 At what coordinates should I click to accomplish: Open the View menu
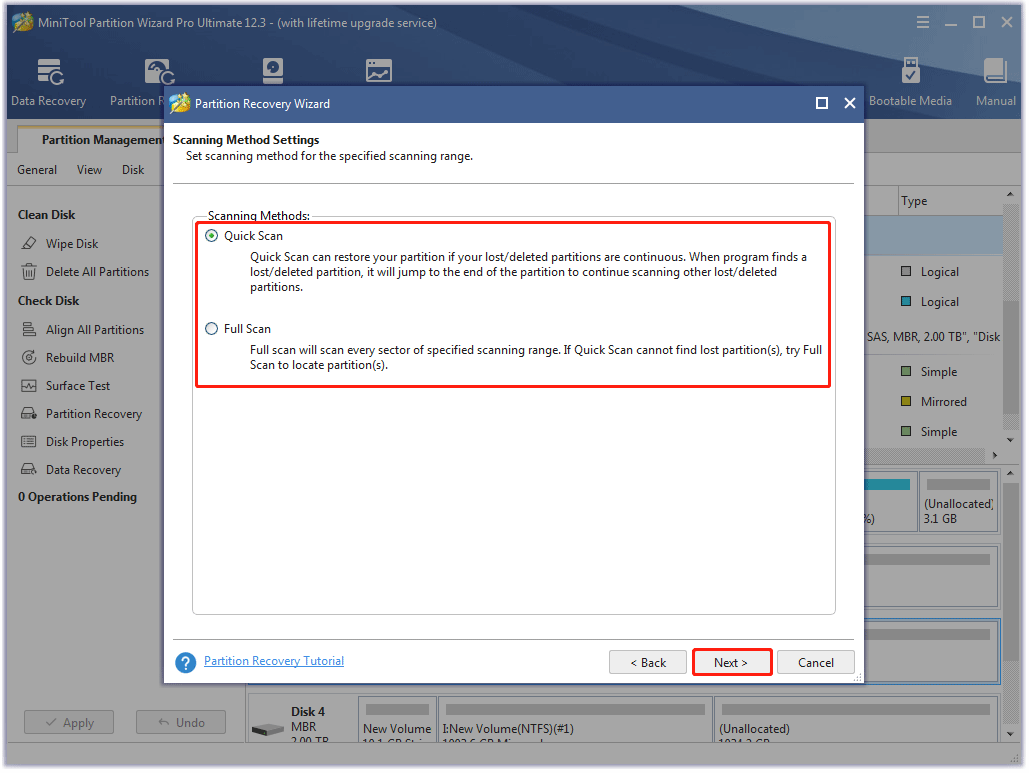coord(89,170)
